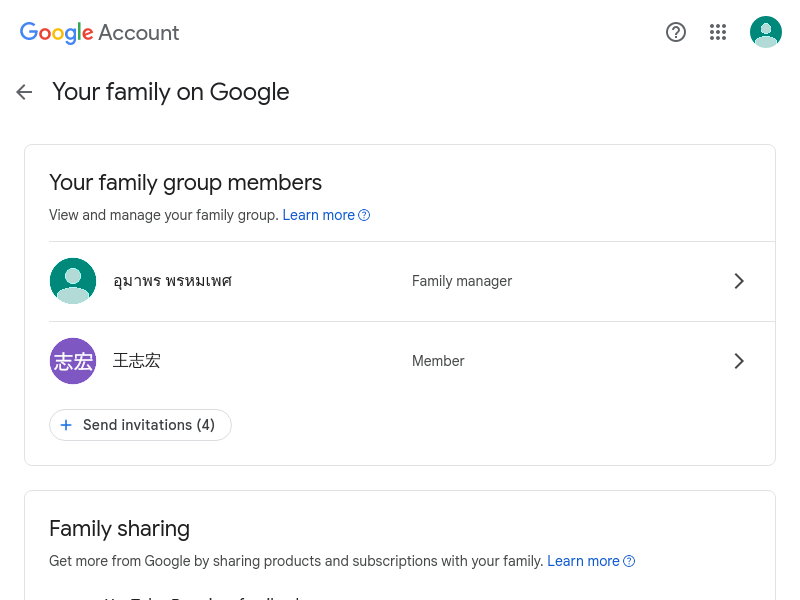Click the Family sharing heading
The image size is (800, 600).
point(119,529)
